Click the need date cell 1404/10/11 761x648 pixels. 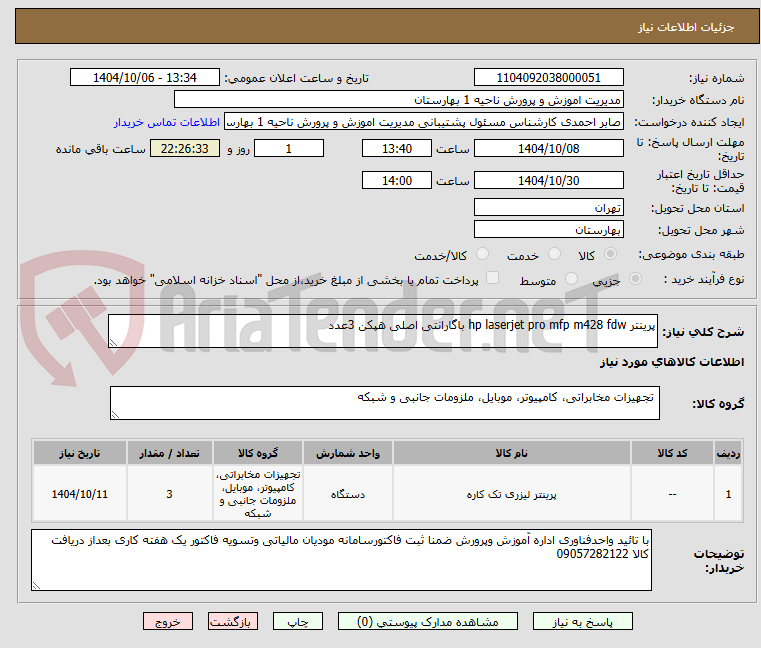80,494
